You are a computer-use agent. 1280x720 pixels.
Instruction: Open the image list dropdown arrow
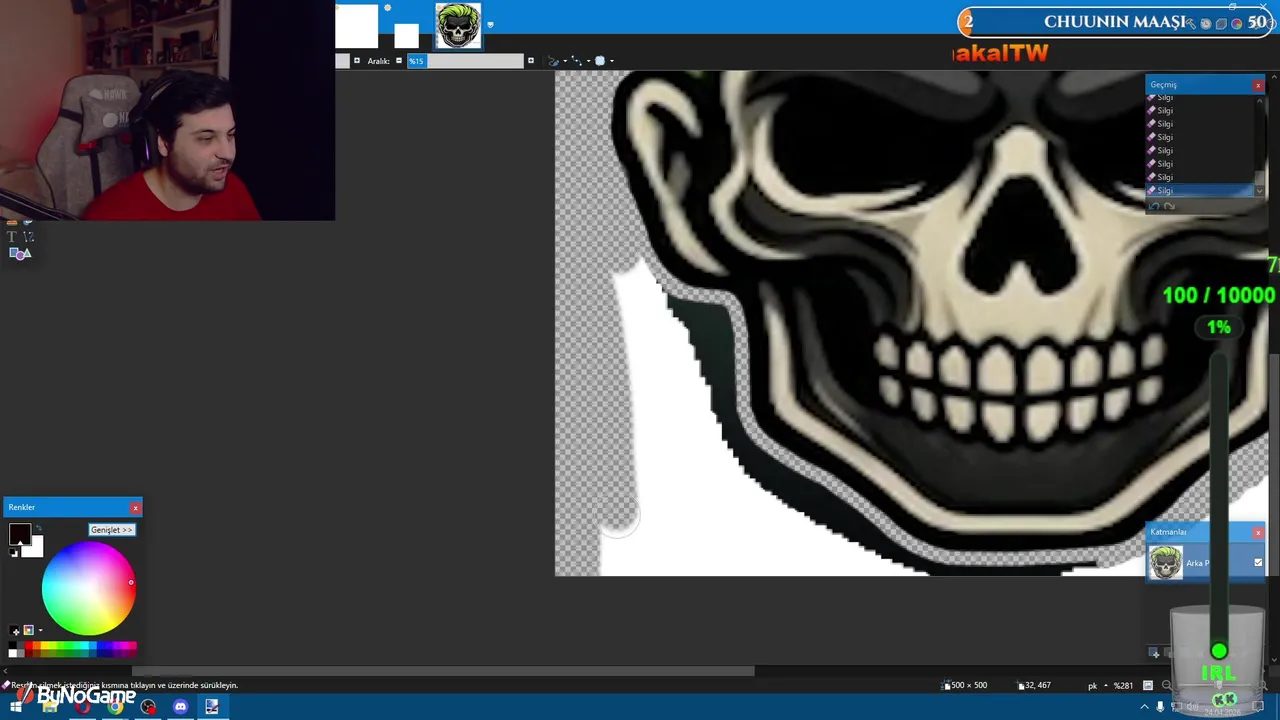(490, 24)
